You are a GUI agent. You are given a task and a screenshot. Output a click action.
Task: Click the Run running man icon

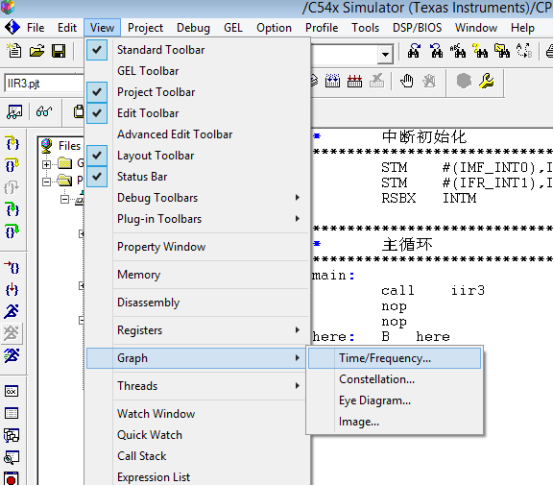tap(11, 311)
